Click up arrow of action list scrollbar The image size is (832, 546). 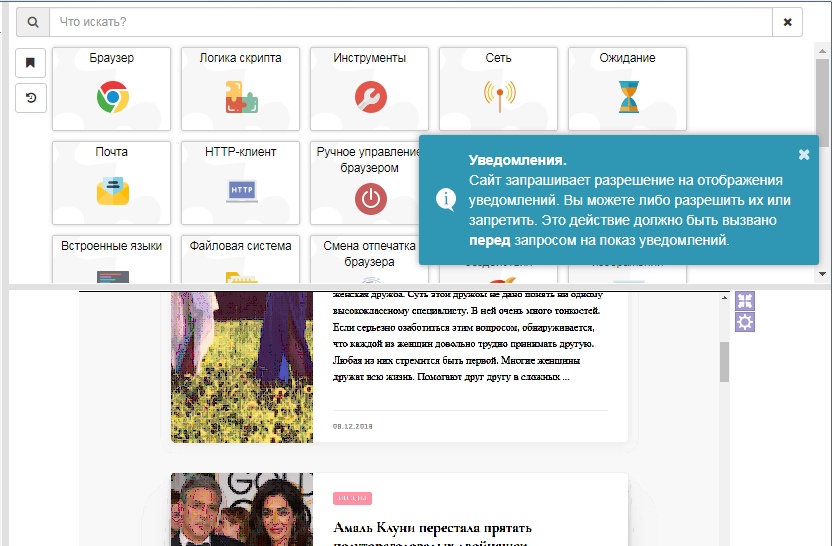tap(822, 51)
